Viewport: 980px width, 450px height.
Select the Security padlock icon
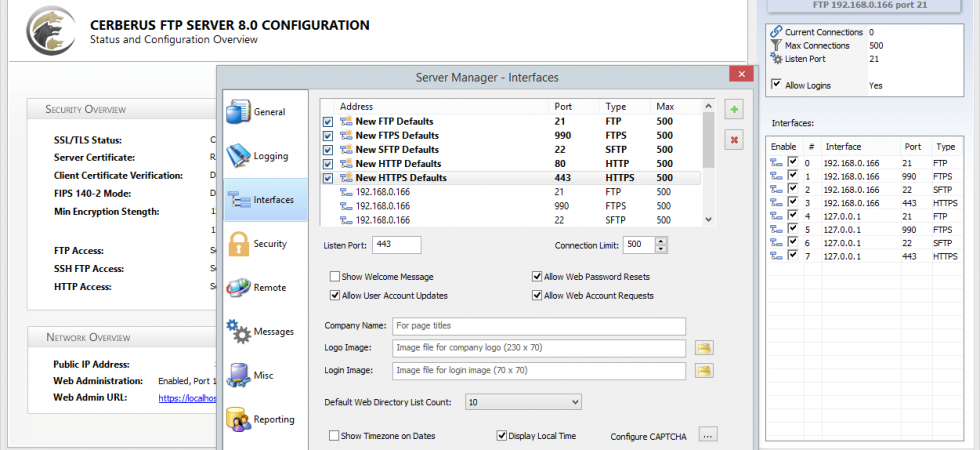point(239,244)
